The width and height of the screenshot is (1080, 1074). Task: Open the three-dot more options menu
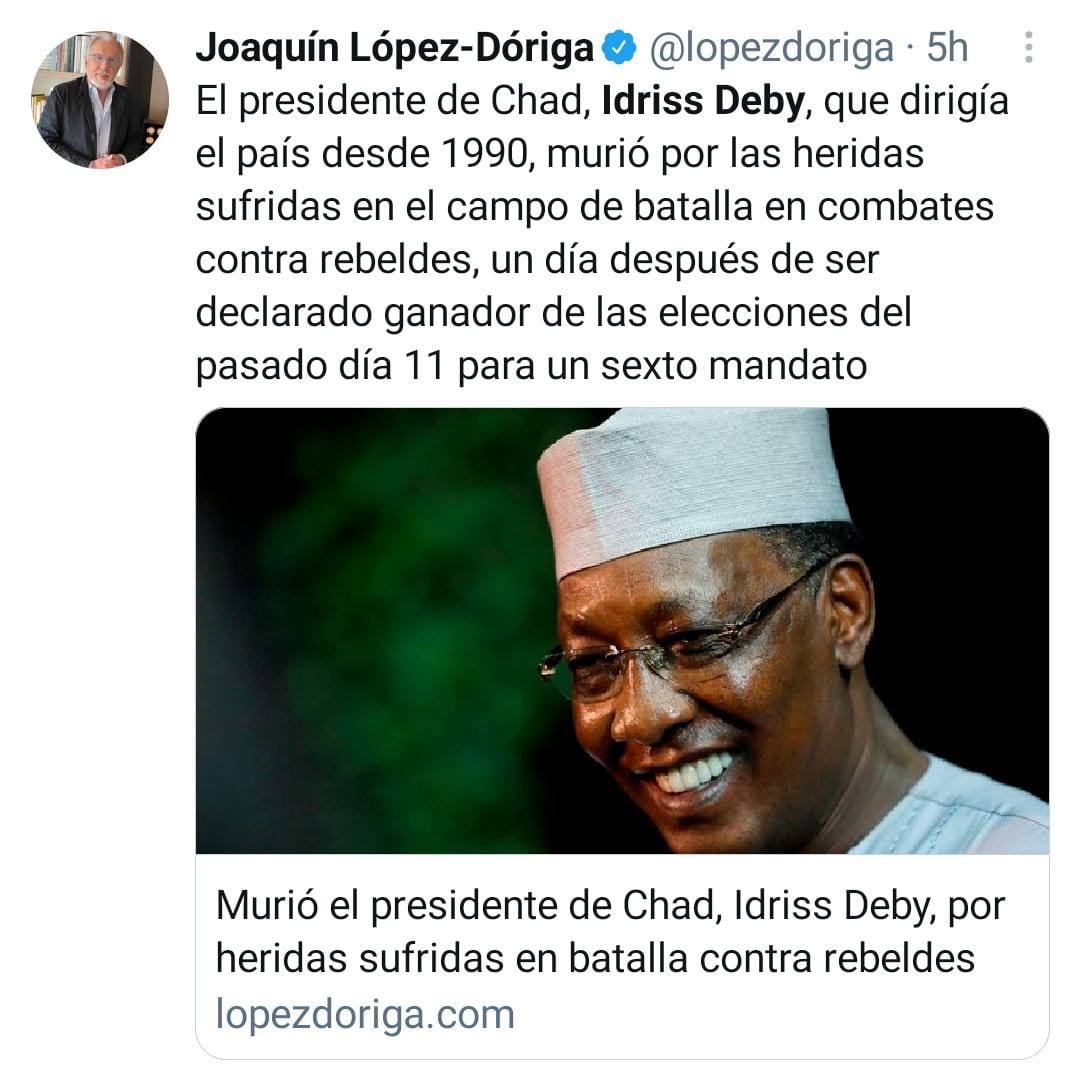(x=1028, y=48)
